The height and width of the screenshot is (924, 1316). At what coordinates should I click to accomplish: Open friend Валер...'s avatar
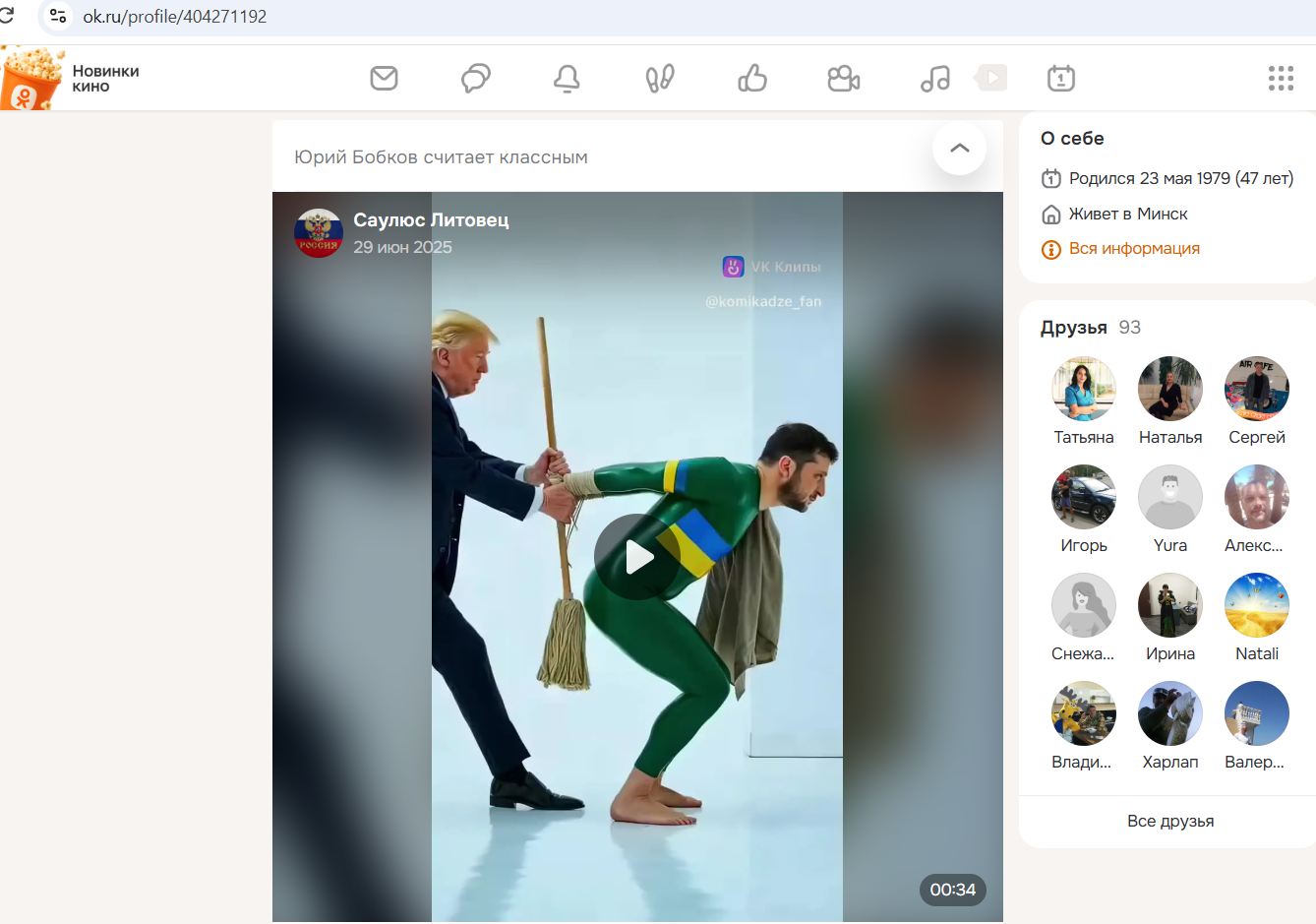point(1257,713)
